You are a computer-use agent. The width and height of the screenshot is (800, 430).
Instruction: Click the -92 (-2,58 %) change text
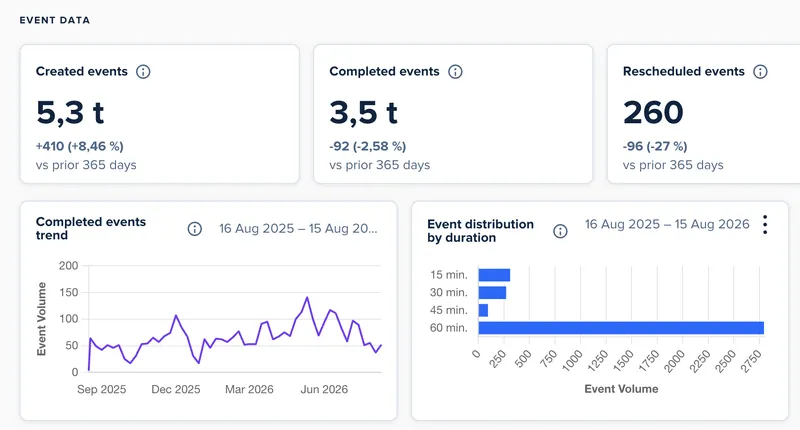[x=367, y=146]
